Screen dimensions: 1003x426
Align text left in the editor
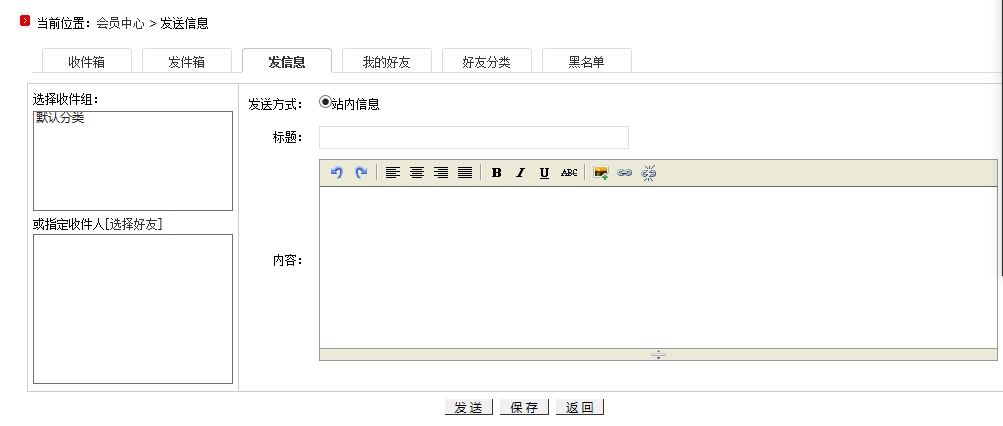click(393, 173)
